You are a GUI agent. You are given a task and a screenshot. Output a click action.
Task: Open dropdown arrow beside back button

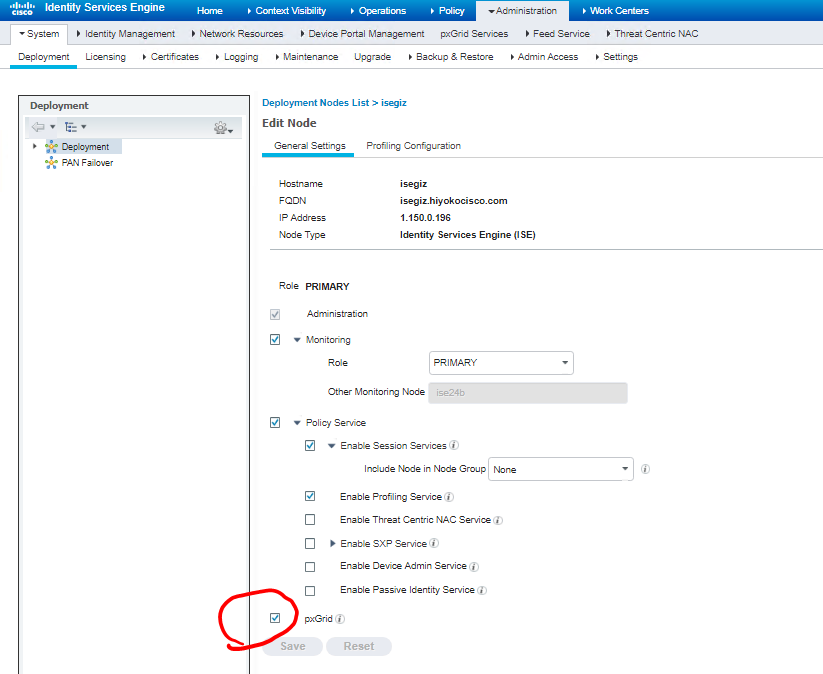52,127
